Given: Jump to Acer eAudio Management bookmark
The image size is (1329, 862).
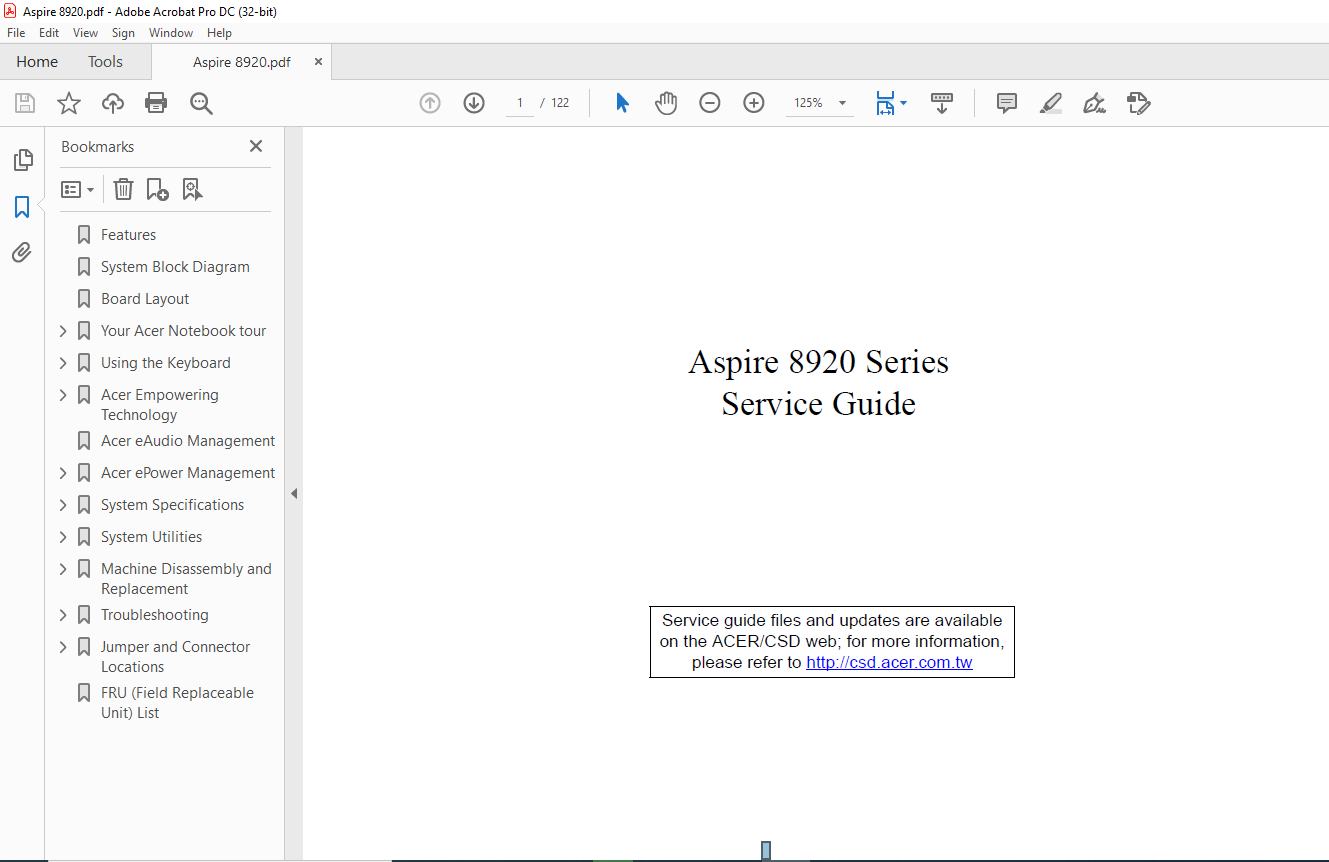Looking at the screenshot, I should pyautogui.click(x=188, y=441).
